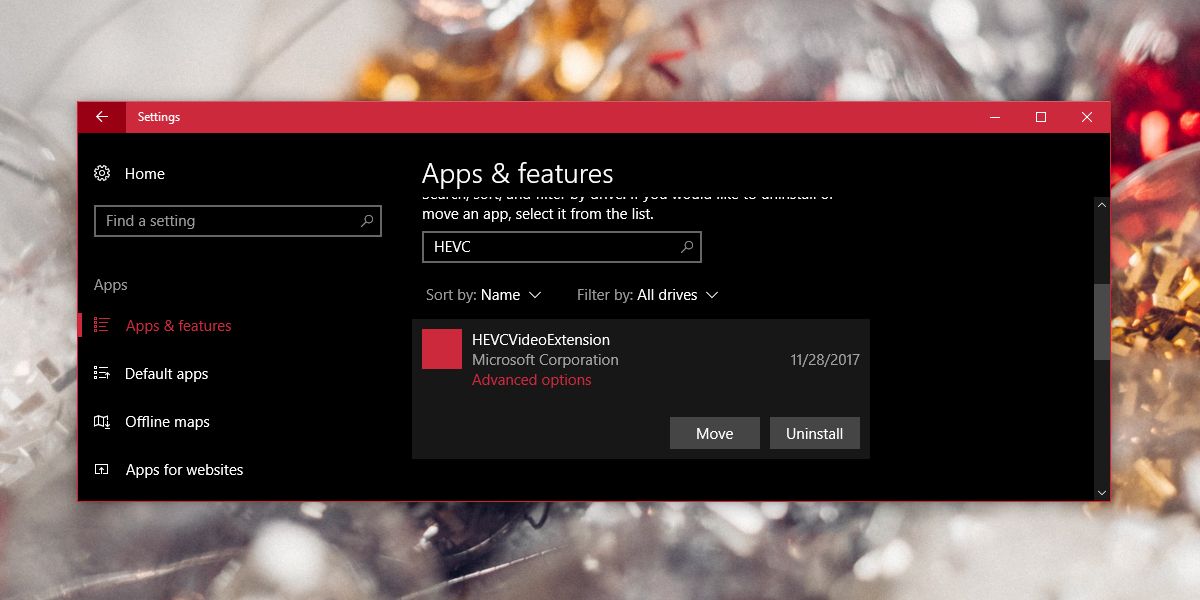Close the Settings window

(x=1087, y=117)
